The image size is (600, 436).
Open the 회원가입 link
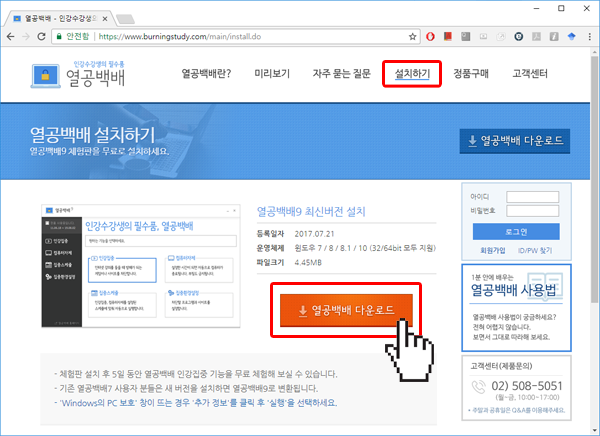pos(493,250)
